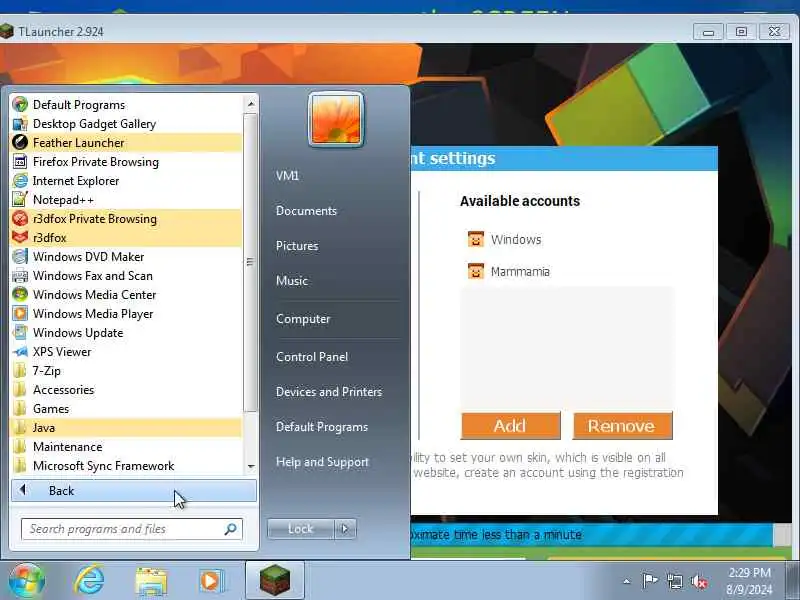The width and height of the screenshot is (800, 600).
Task: Open Devices and Printers
Action: (329, 392)
